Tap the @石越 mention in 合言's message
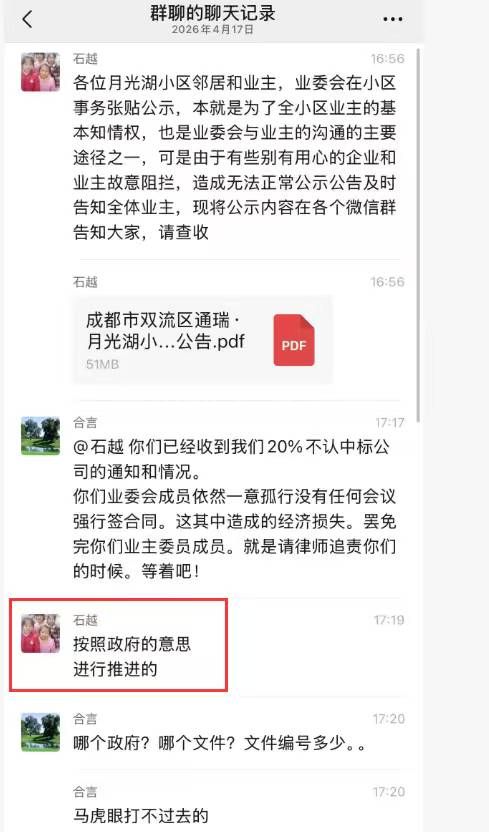489x832 pixels. coord(98,447)
